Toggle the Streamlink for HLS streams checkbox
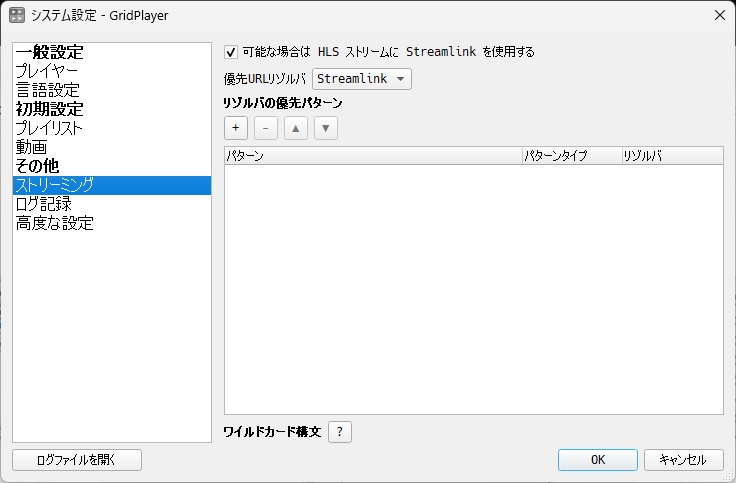Image resolution: width=736 pixels, height=483 pixels. (232, 52)
